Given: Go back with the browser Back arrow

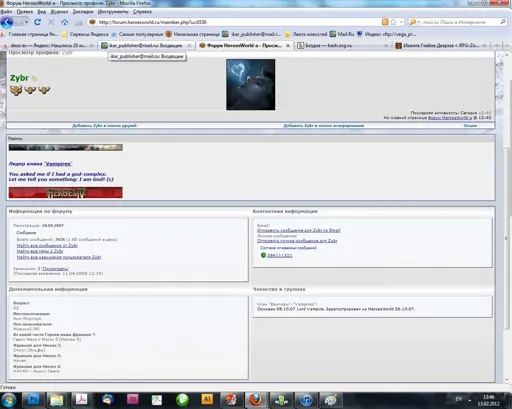Looking at the screenshot, I should tap(7, 22).
